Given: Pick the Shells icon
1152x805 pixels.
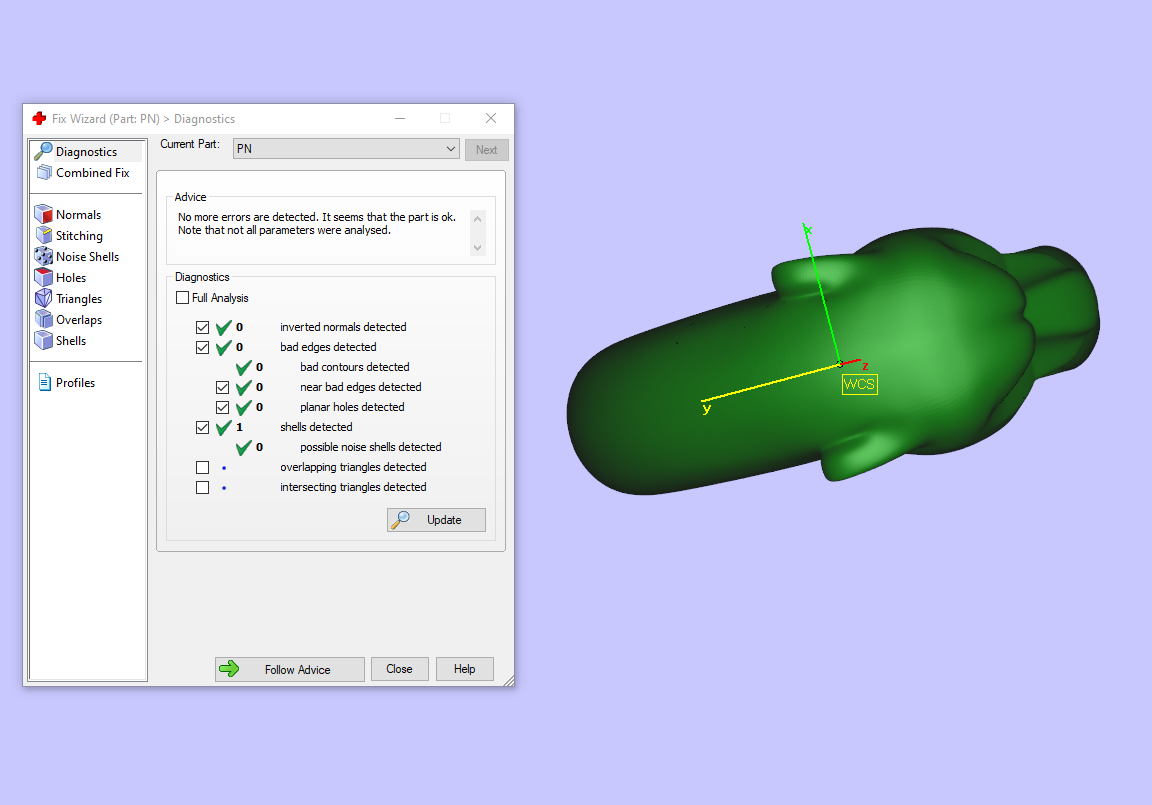Looking at the screenshot, I should coord(43,340).
